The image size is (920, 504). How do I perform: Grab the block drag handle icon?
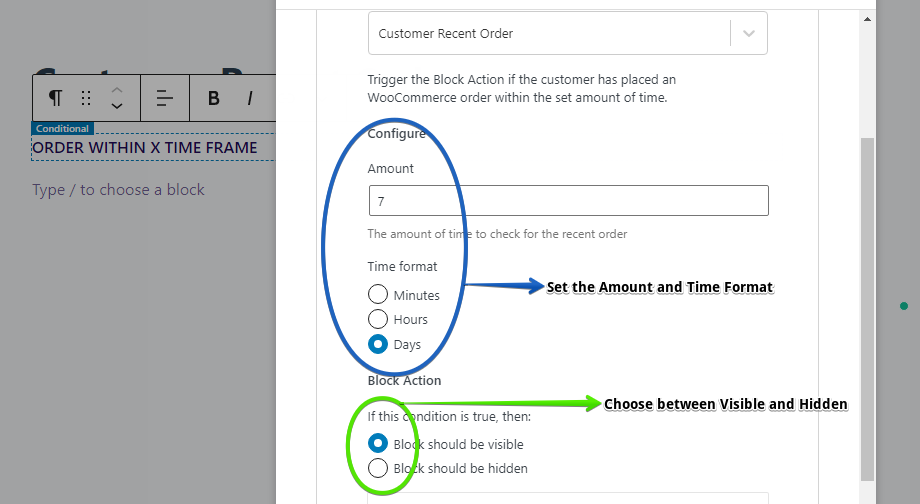click(86, 98)
